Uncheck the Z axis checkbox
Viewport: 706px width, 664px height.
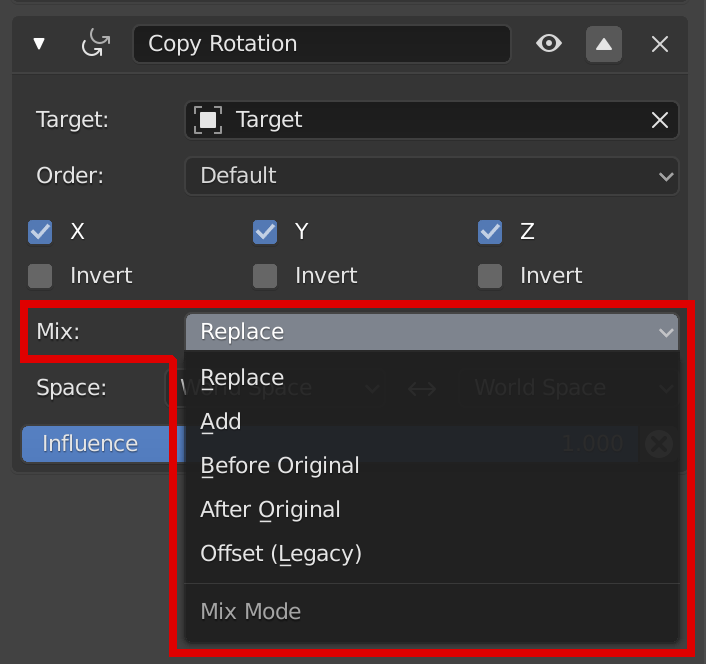[x=490, y=232]
